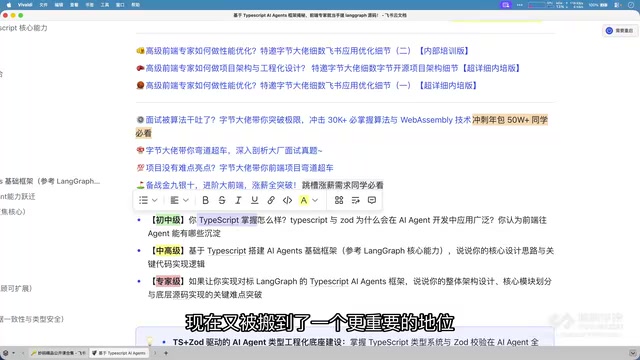This screenshot has width=640, height=360.
Task: Open the Vivaldi application menu
Action: coord(25,5)
